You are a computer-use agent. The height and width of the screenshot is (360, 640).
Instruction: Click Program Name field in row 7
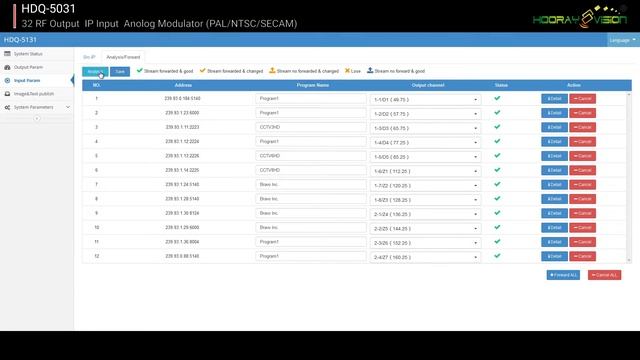click(x=311, y=184)
